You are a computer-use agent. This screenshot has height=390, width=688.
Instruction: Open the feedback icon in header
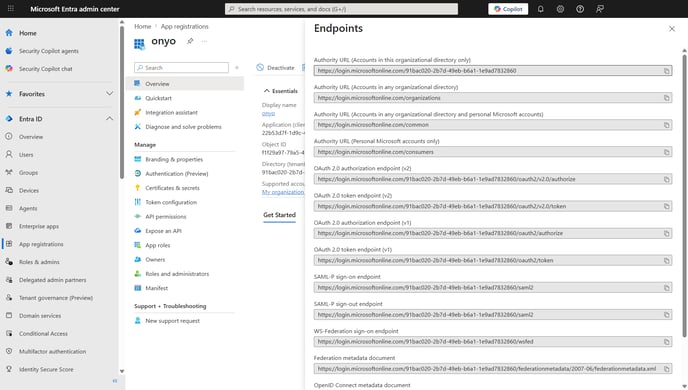pos(600,9)
